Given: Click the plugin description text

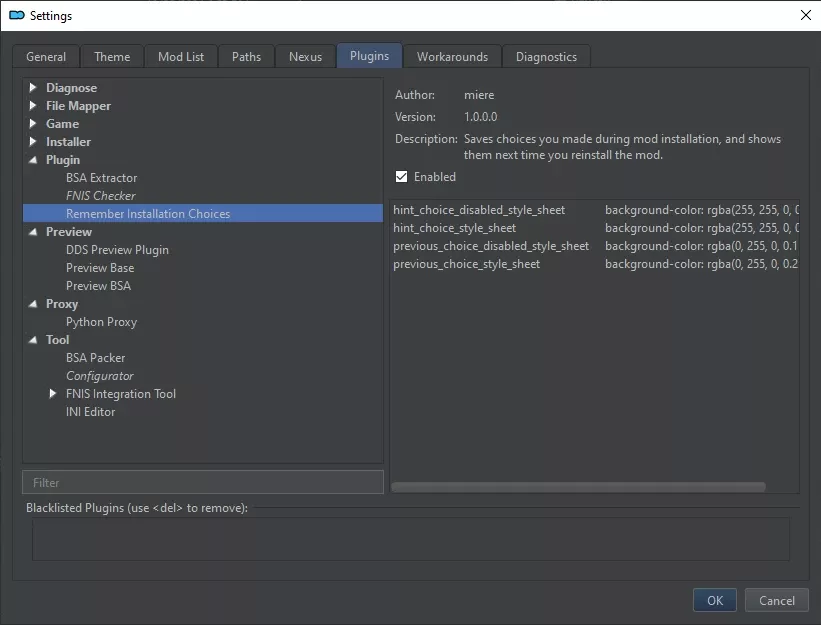Looking at the screenshot, I should pos(622,147).
